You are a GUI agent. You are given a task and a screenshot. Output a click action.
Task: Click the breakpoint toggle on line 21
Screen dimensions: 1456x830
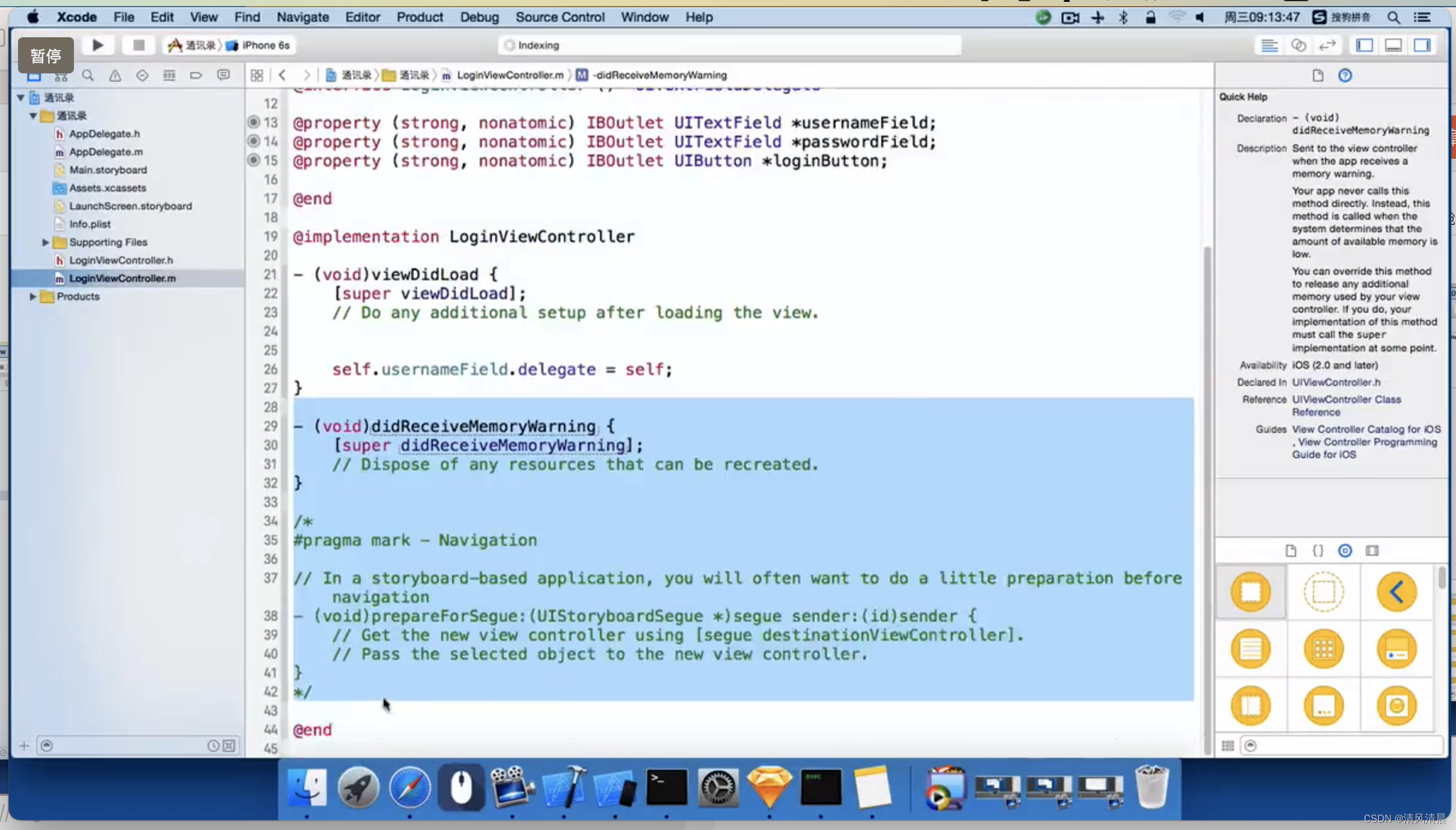(253, 273)
